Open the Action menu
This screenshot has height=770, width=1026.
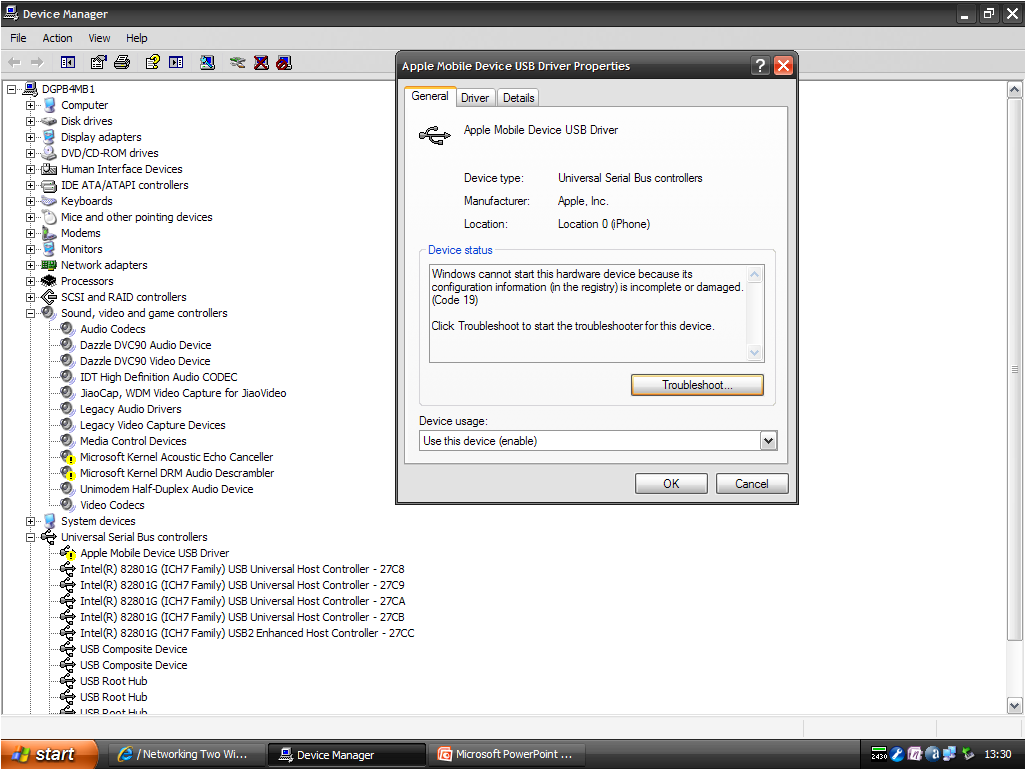(58, 38)
